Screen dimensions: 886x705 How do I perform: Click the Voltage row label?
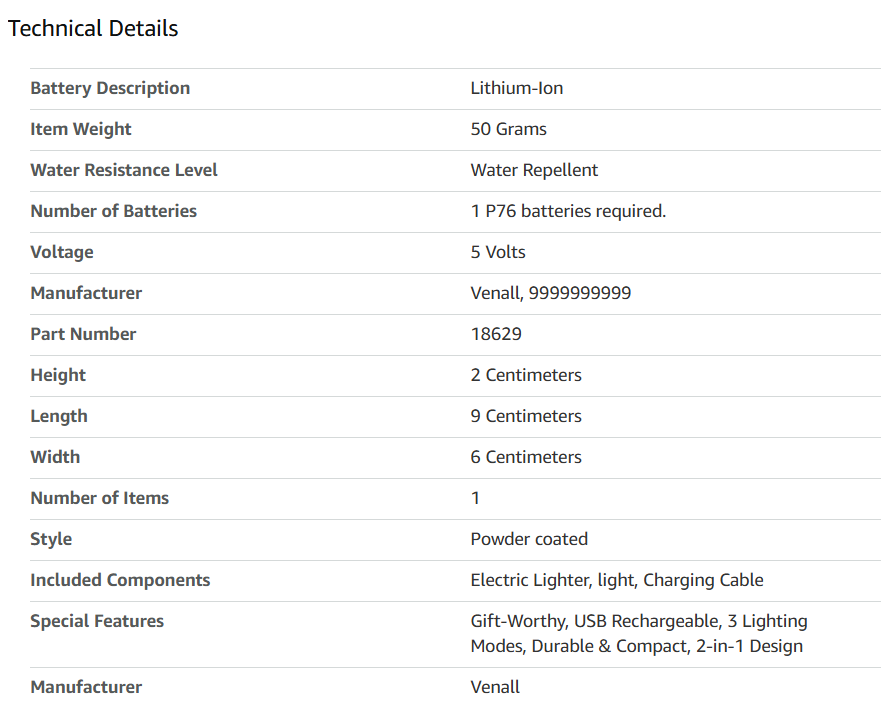62,252
